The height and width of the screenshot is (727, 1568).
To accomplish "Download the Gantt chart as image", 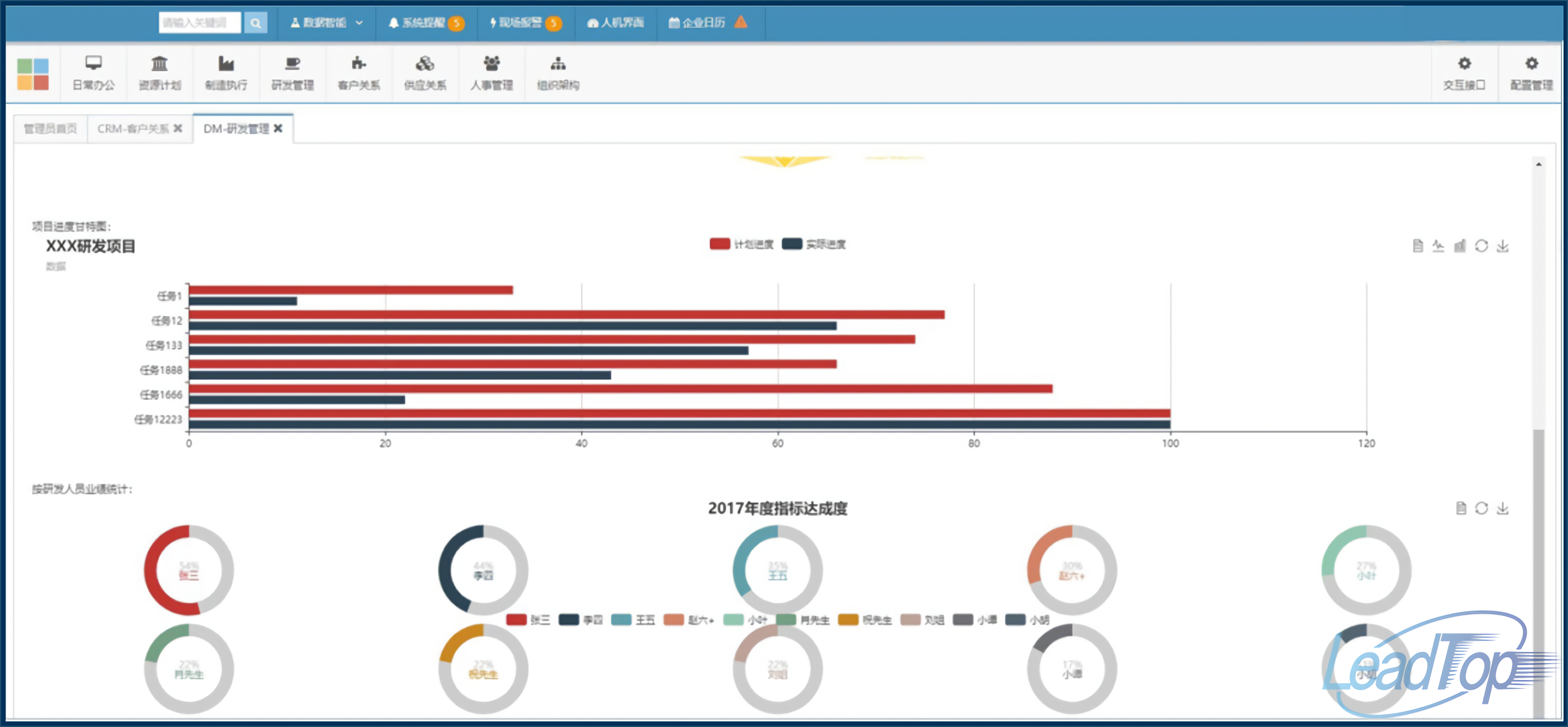I will click(1502, 246).
